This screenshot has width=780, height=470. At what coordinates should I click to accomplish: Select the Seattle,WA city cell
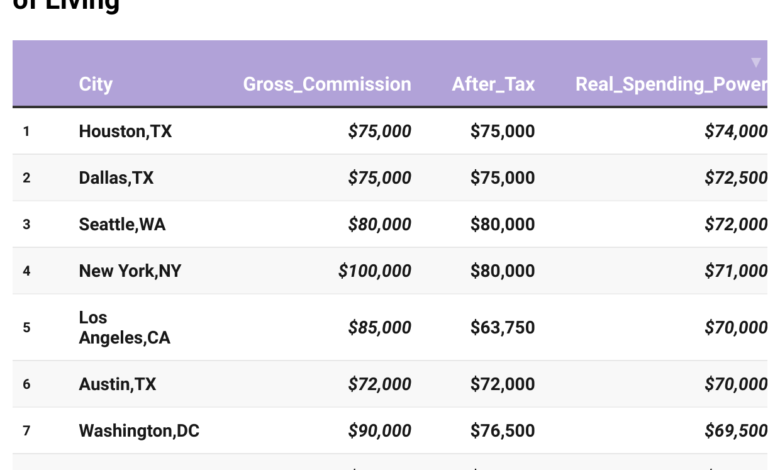click(x=122, y=224)
